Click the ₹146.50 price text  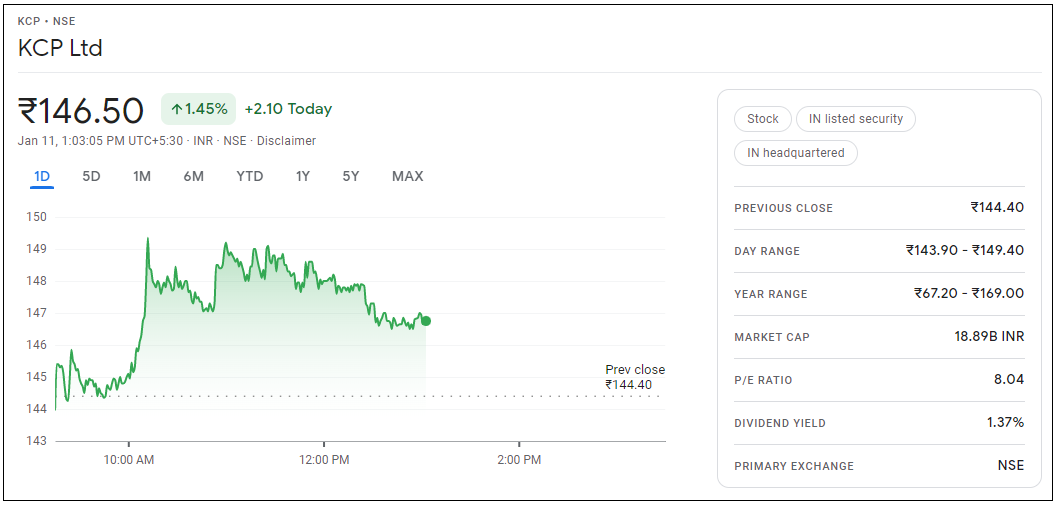[x=81, y=111]
